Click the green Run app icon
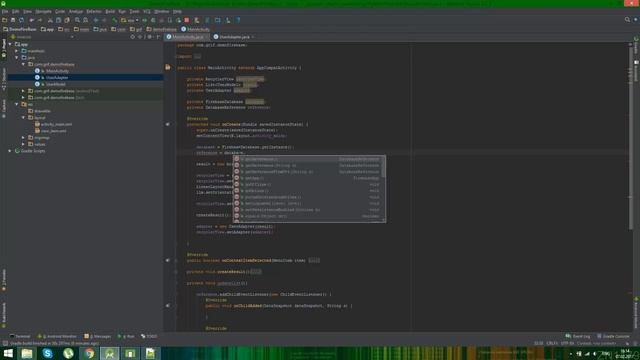This screenshot has height=360, width=640. pyautogui.click(x=144, y=20)
